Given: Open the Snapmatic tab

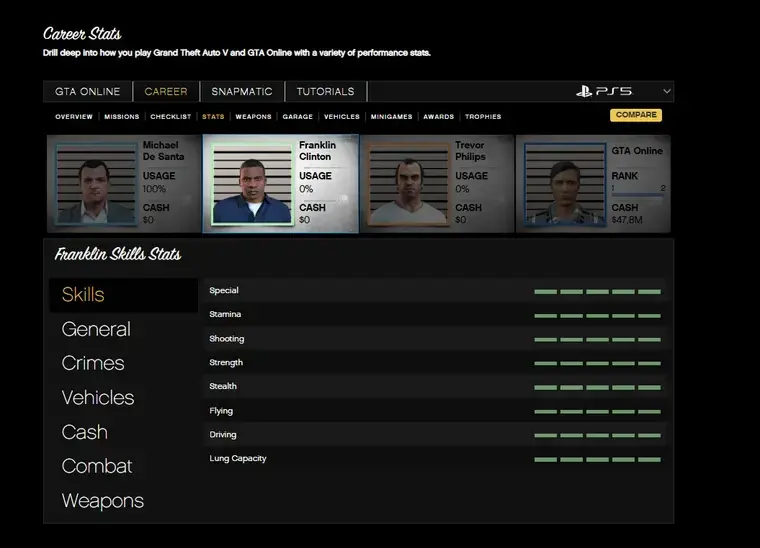Looking at the screenshot, I should pos(242,92).
